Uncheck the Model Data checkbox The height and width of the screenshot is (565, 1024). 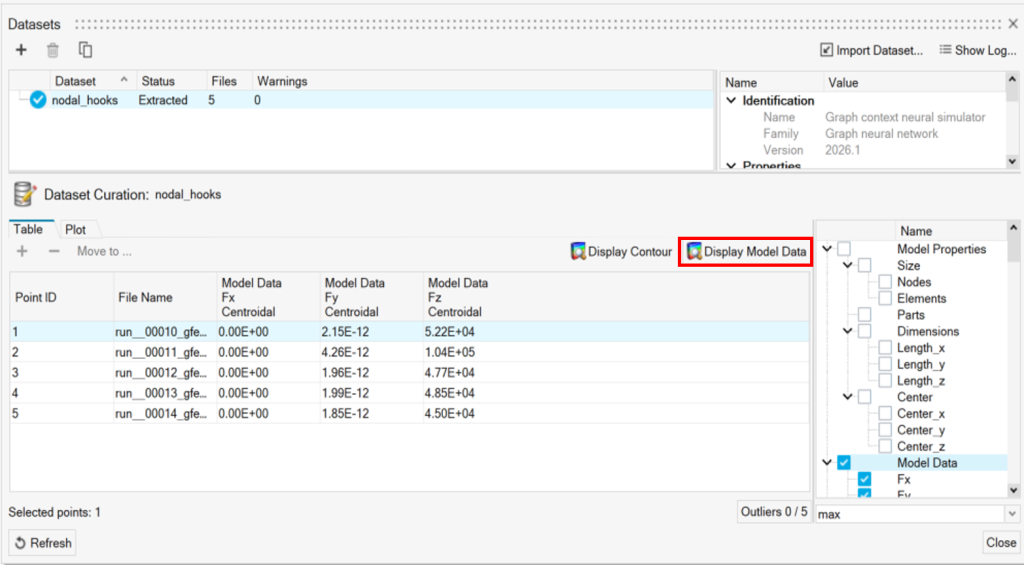(844, 462)
